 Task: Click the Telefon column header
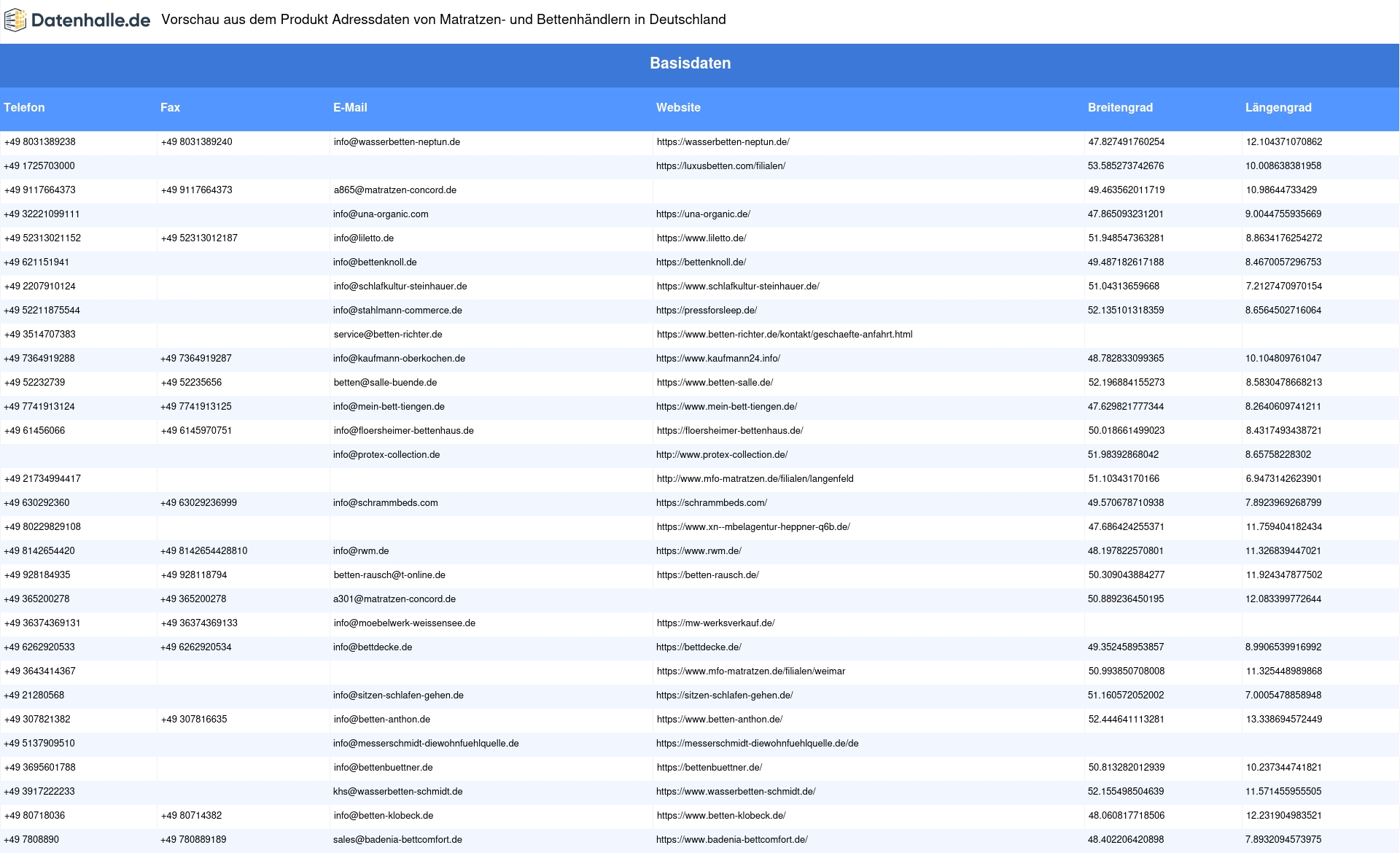click(x=24, y=107)
